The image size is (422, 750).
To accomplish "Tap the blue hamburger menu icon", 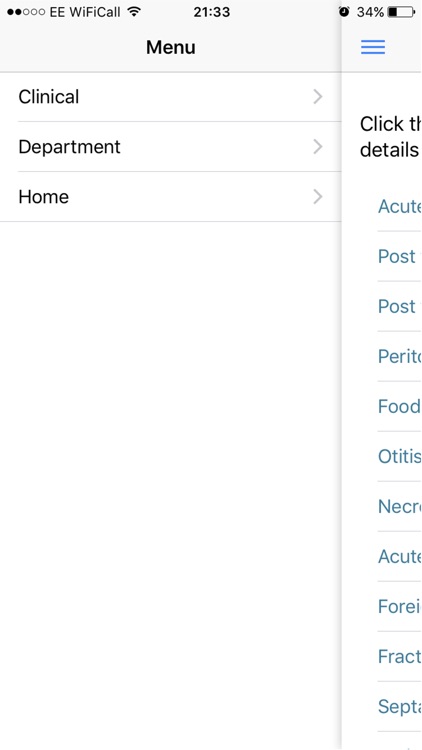I will (373, 47).
